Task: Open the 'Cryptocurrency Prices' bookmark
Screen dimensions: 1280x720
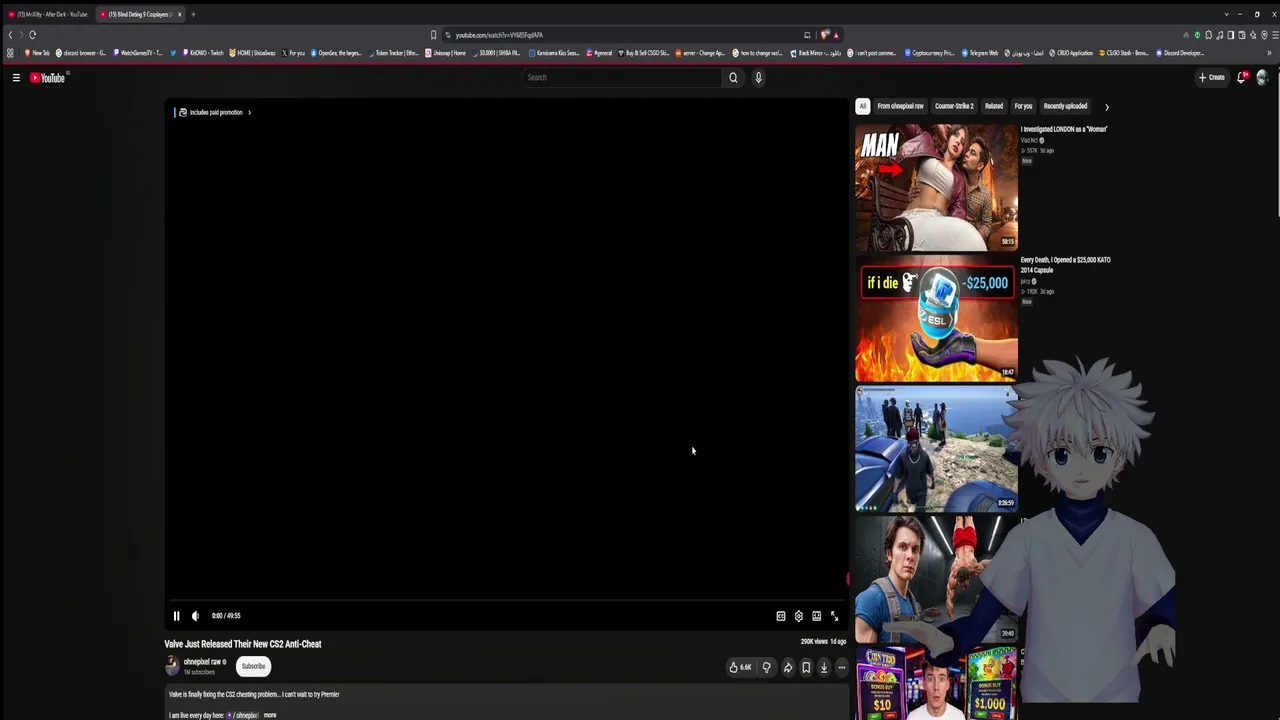Action: (930, 53)
